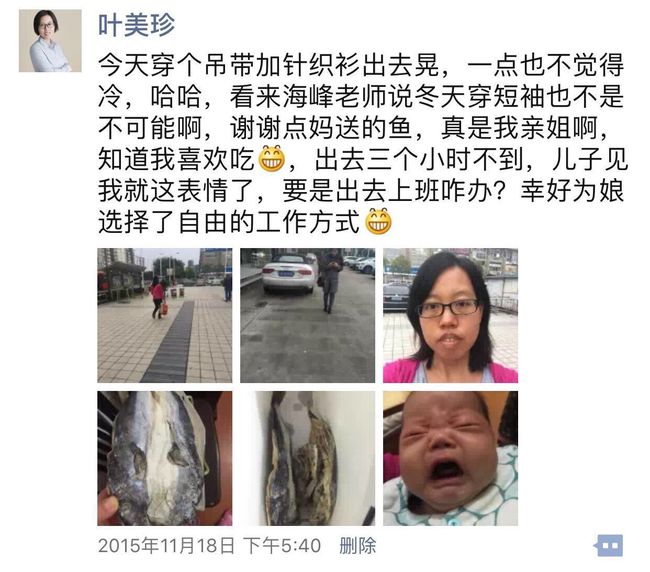View the selfie of woman wearing glasses
Image resolution: width=650 pixels, height=572 pixels.
click(x=450, y=315)
